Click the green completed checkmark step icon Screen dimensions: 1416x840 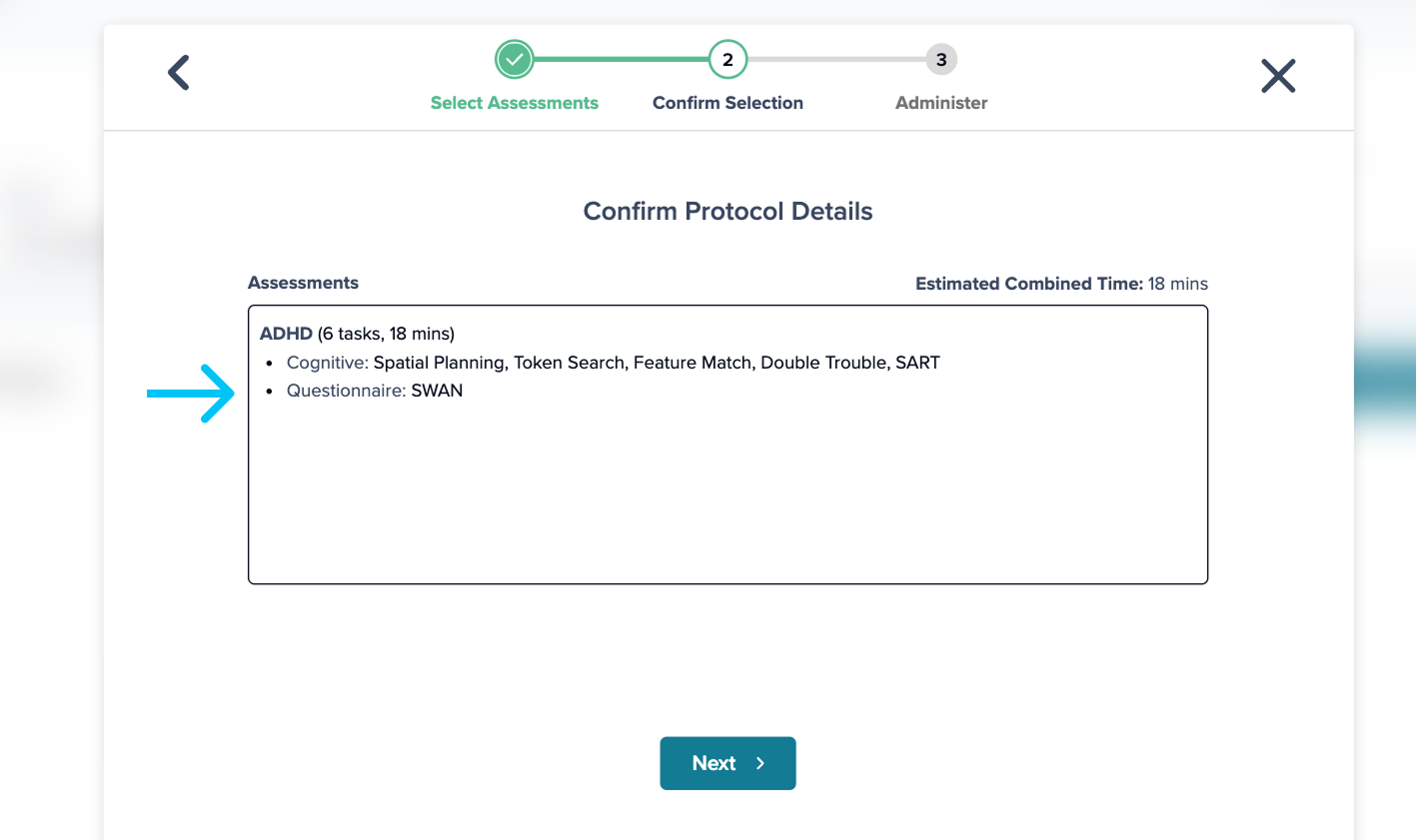(514, 59)
